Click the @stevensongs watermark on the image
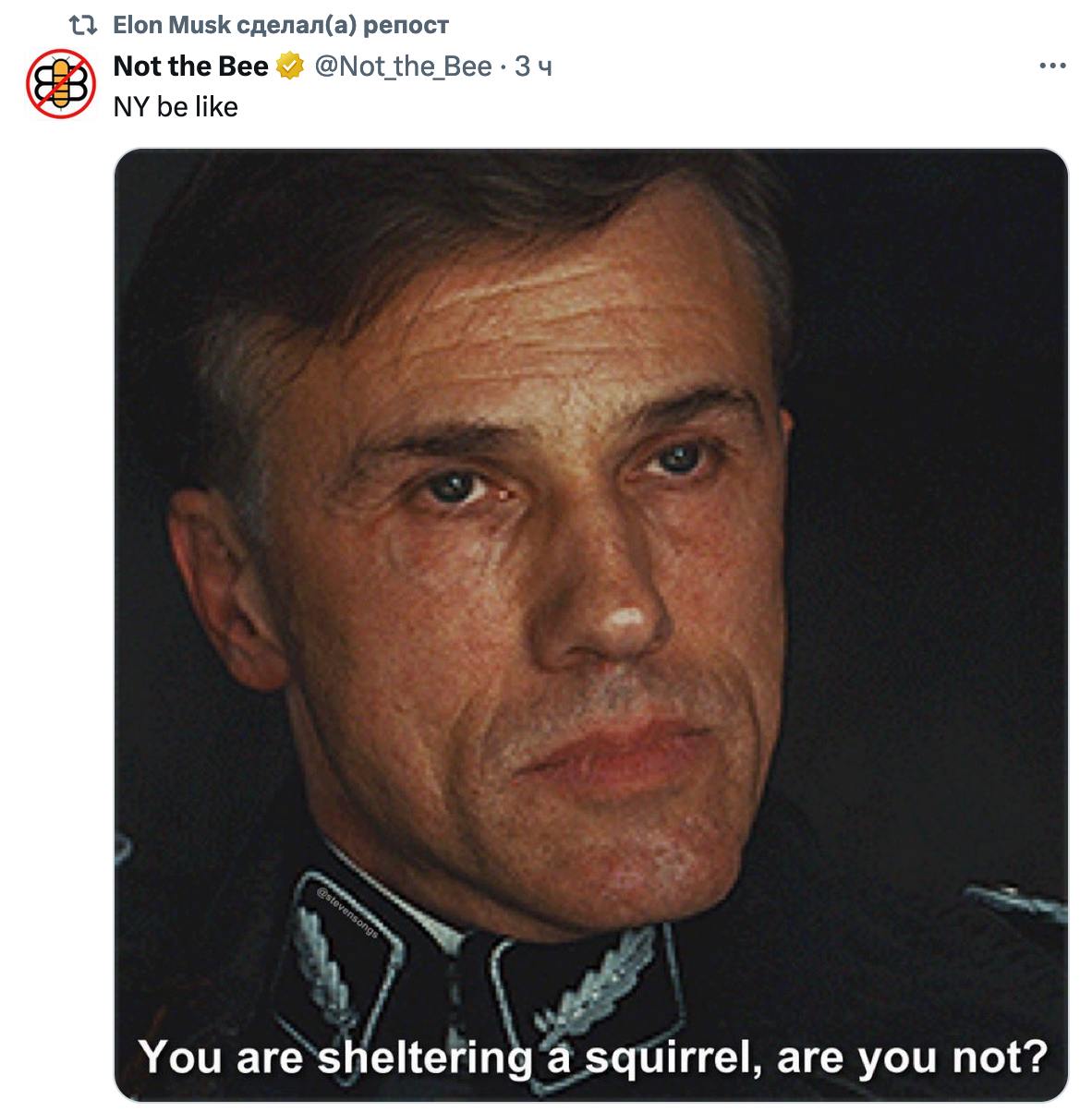 (347, 913)
